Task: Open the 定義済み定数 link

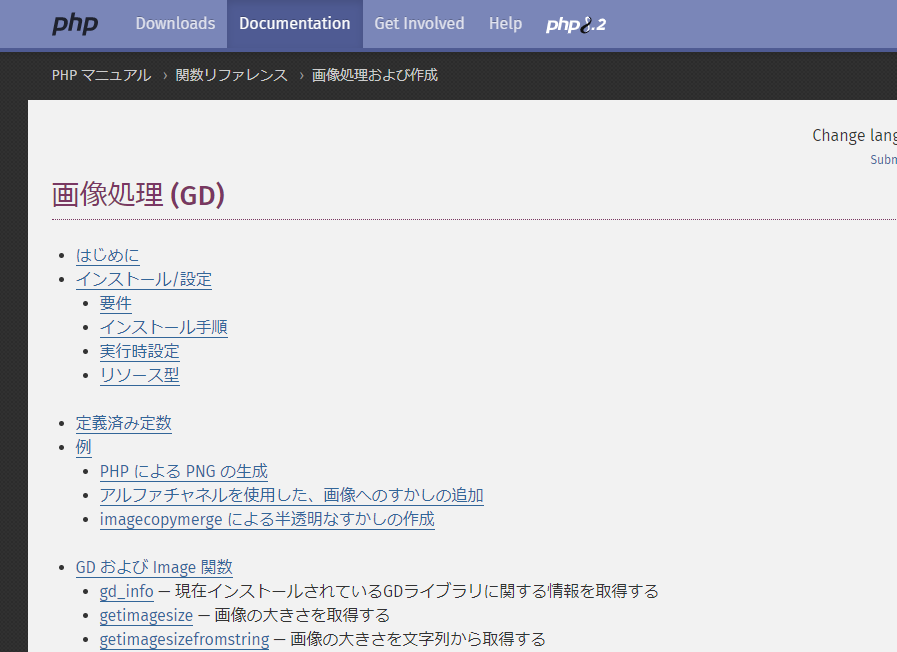Action: pyautogui.click(x=124, y=423)
